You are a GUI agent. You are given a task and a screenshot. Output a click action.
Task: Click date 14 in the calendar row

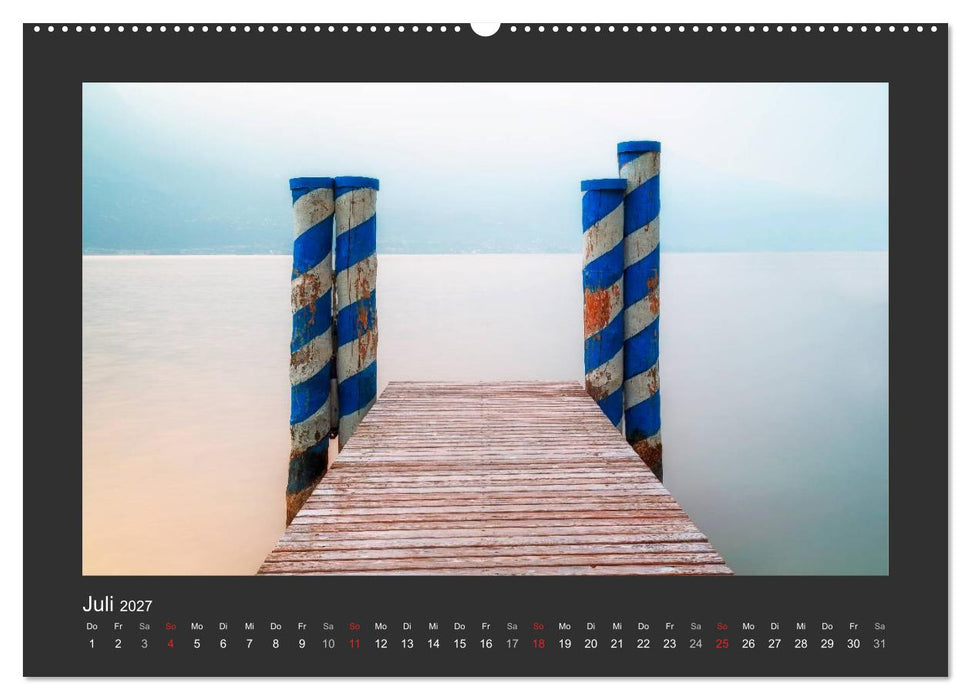(x=433, y=644)
